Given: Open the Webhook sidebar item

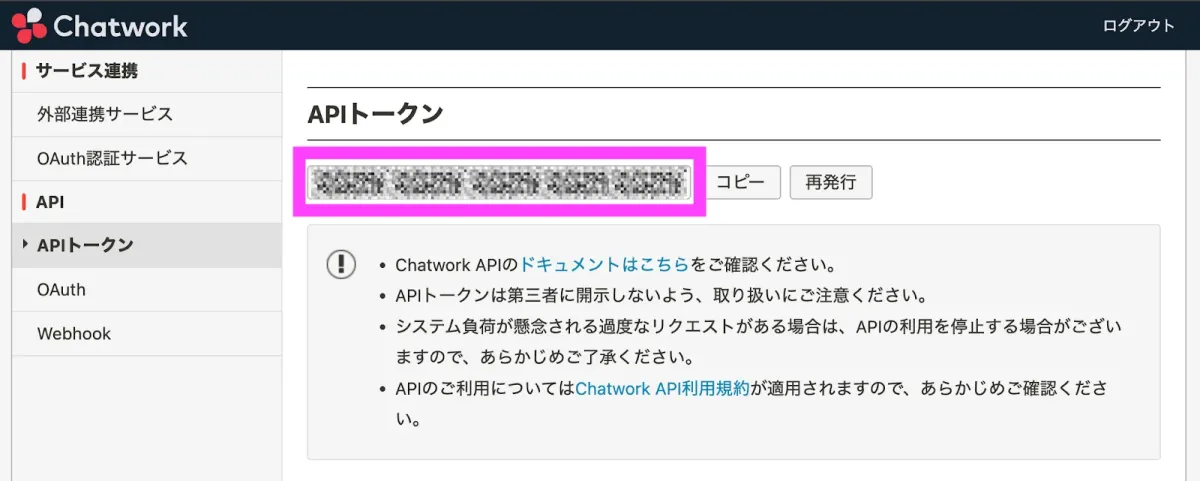Looking at the screenshot, I should [74, 334].
